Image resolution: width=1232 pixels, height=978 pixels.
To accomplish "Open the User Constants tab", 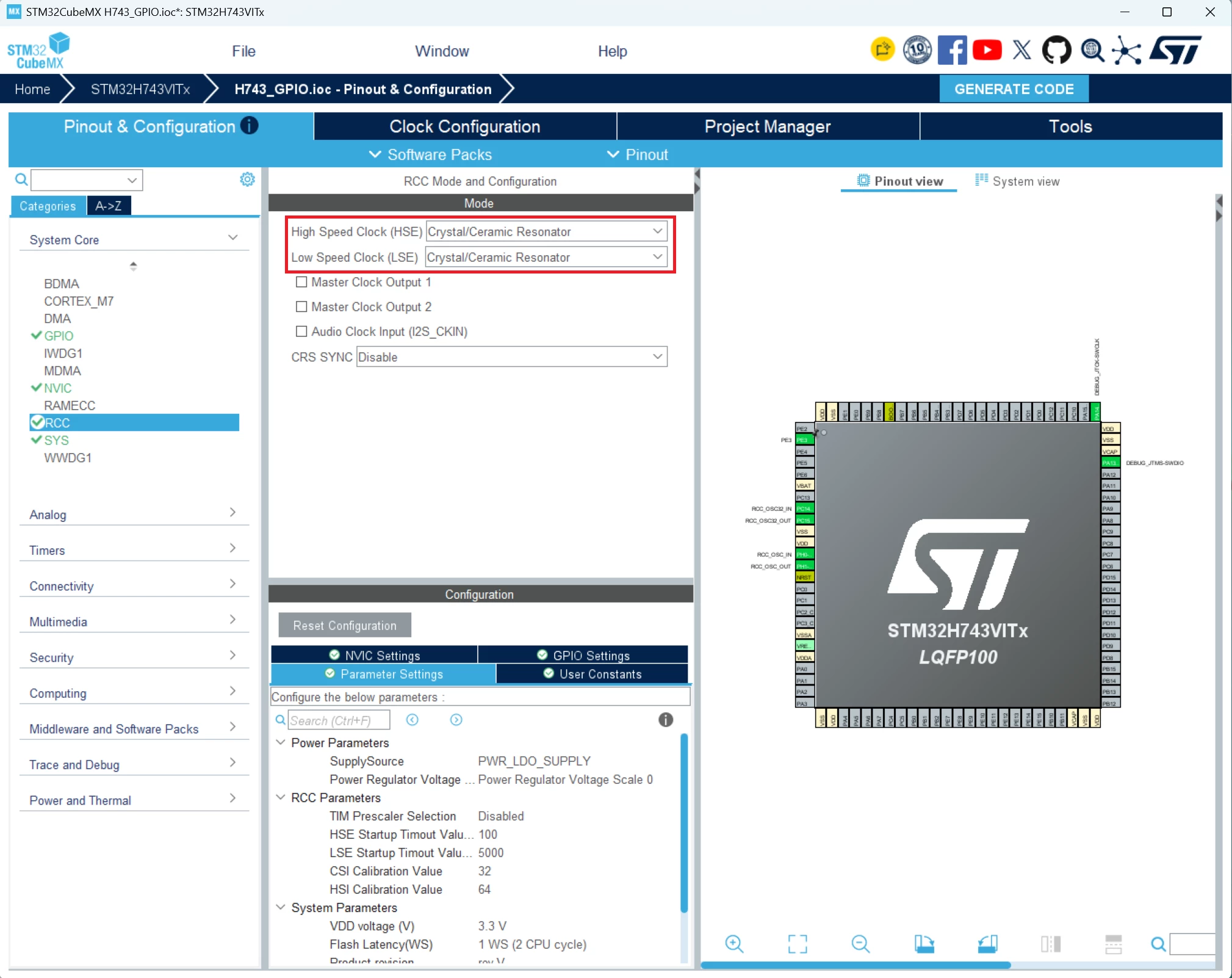I will (x=592, y=674).
